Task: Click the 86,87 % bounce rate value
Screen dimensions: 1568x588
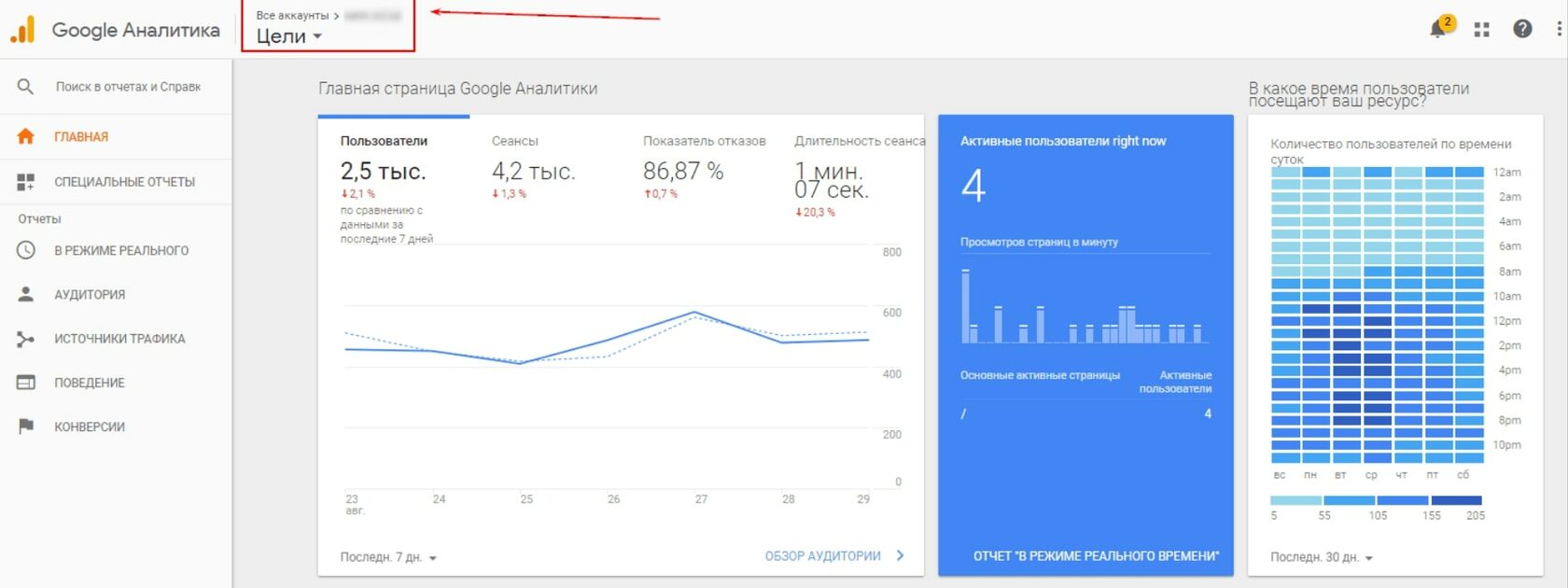Action: 683,171
